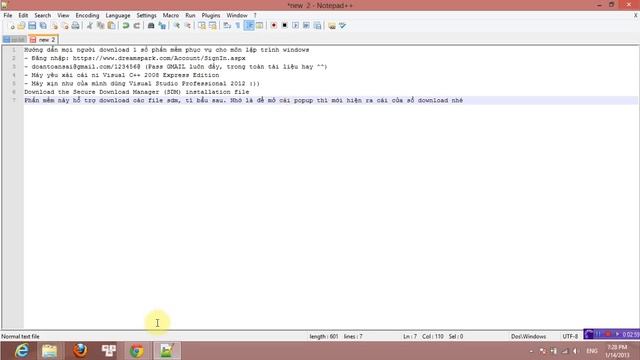
Task: Close document with menu bar X
Action: click(x=636, y=16)
